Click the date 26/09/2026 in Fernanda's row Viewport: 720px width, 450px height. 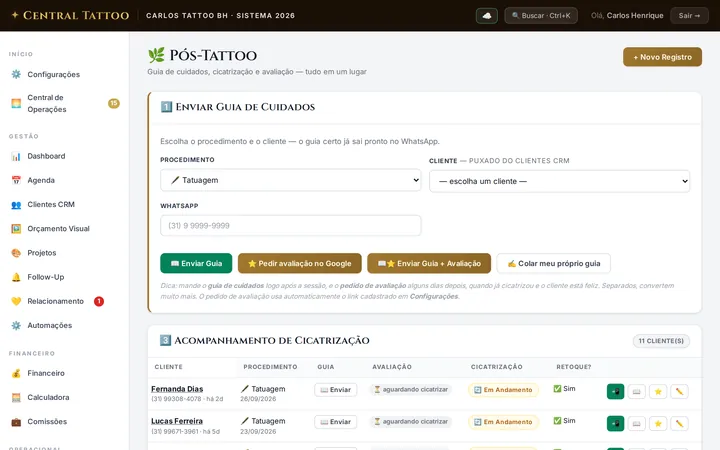(x=258, y=399)
